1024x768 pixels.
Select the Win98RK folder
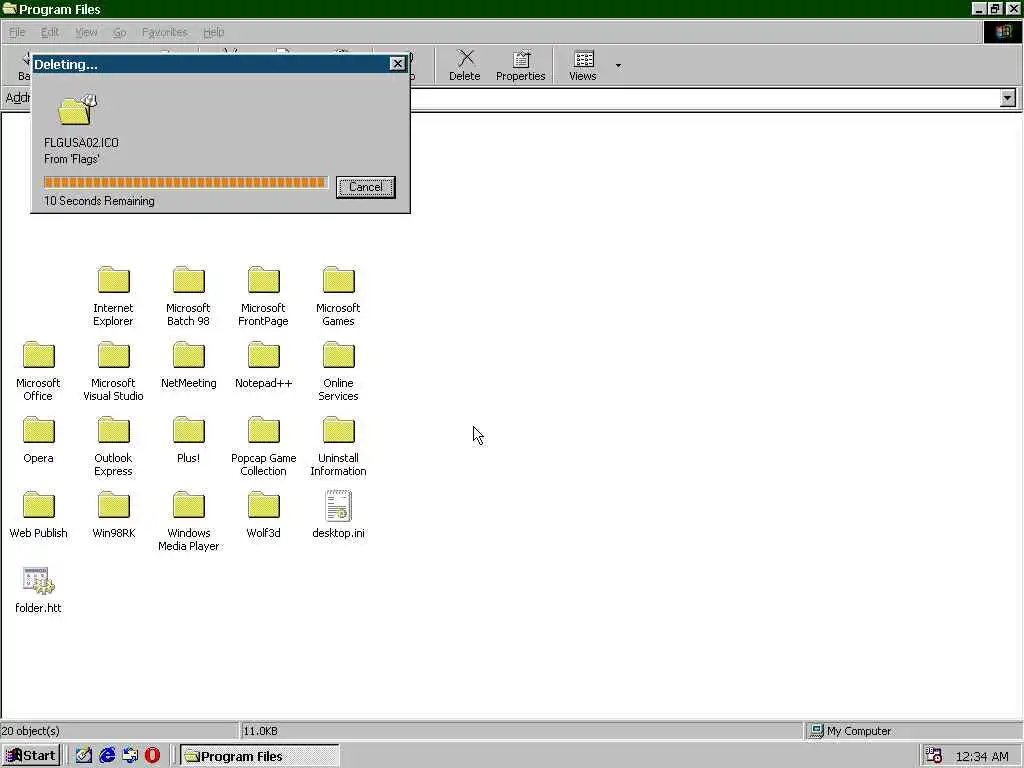(x=113, y=515)
